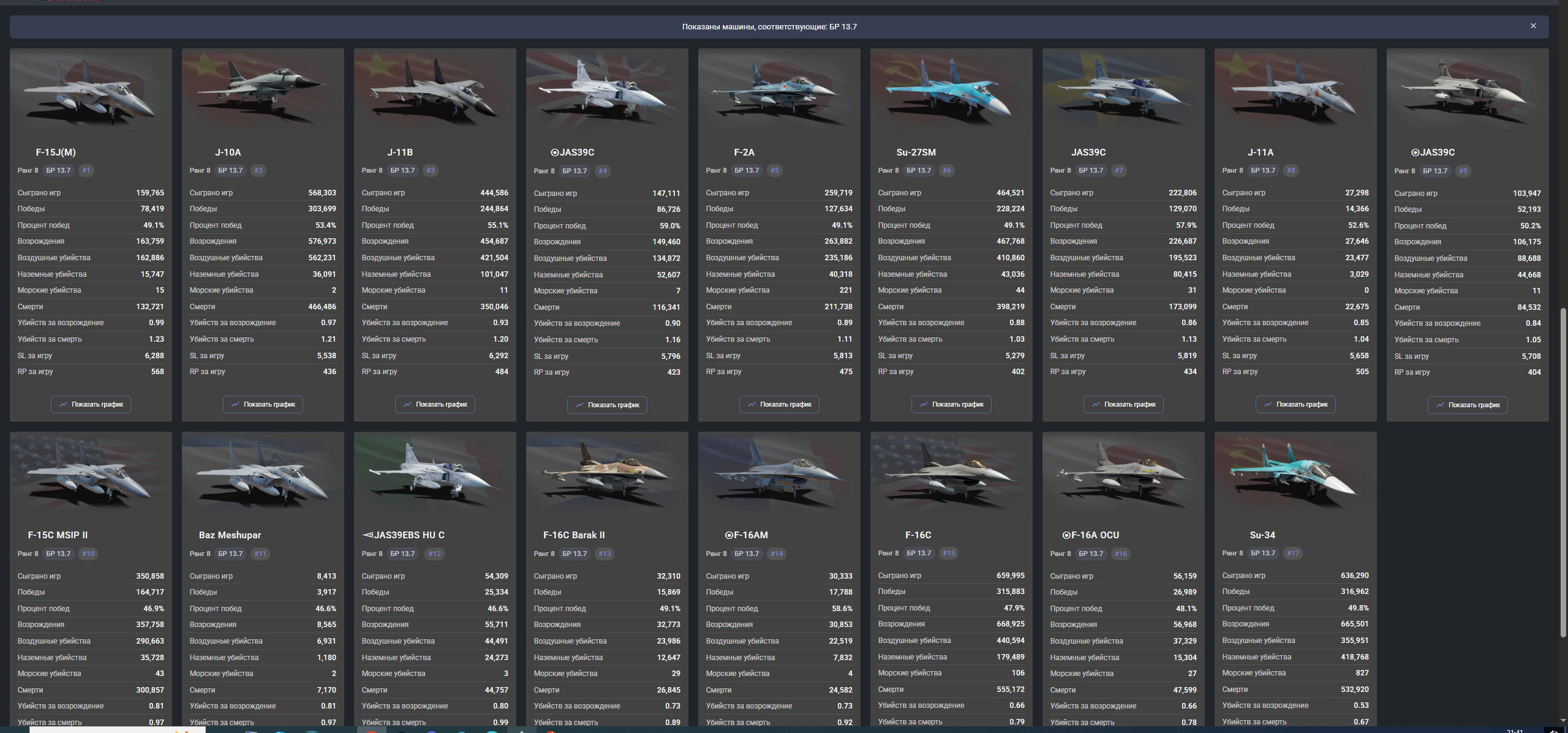
Task: Show graph for JAS39C ranked #4
Action: pos(607,405)
